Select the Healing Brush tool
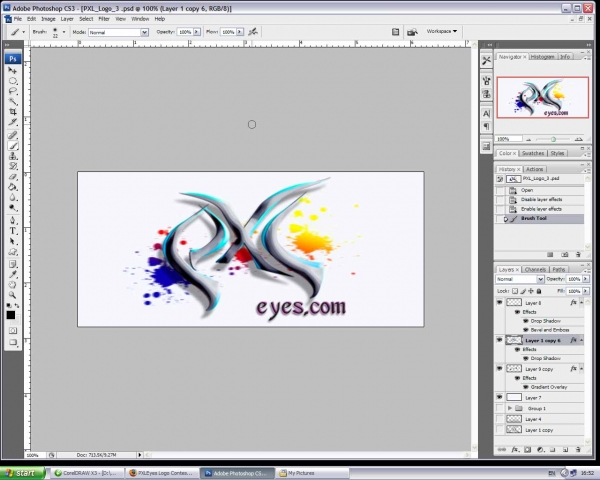 pos(13,135)
